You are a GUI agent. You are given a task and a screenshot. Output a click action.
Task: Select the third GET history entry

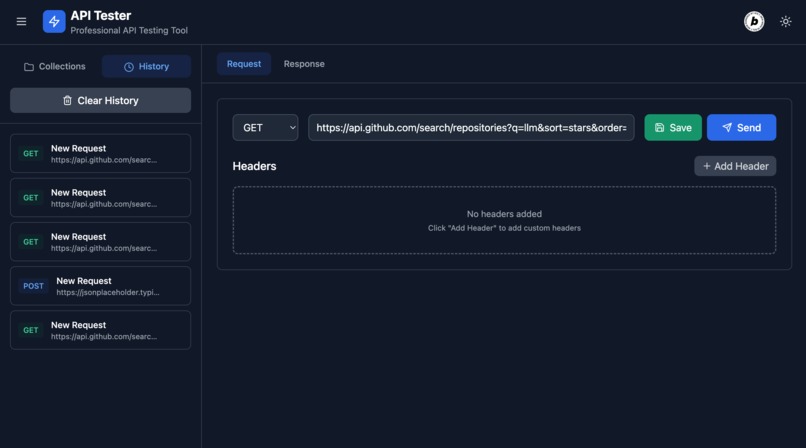pyautogui.click(x=100, y=242)
